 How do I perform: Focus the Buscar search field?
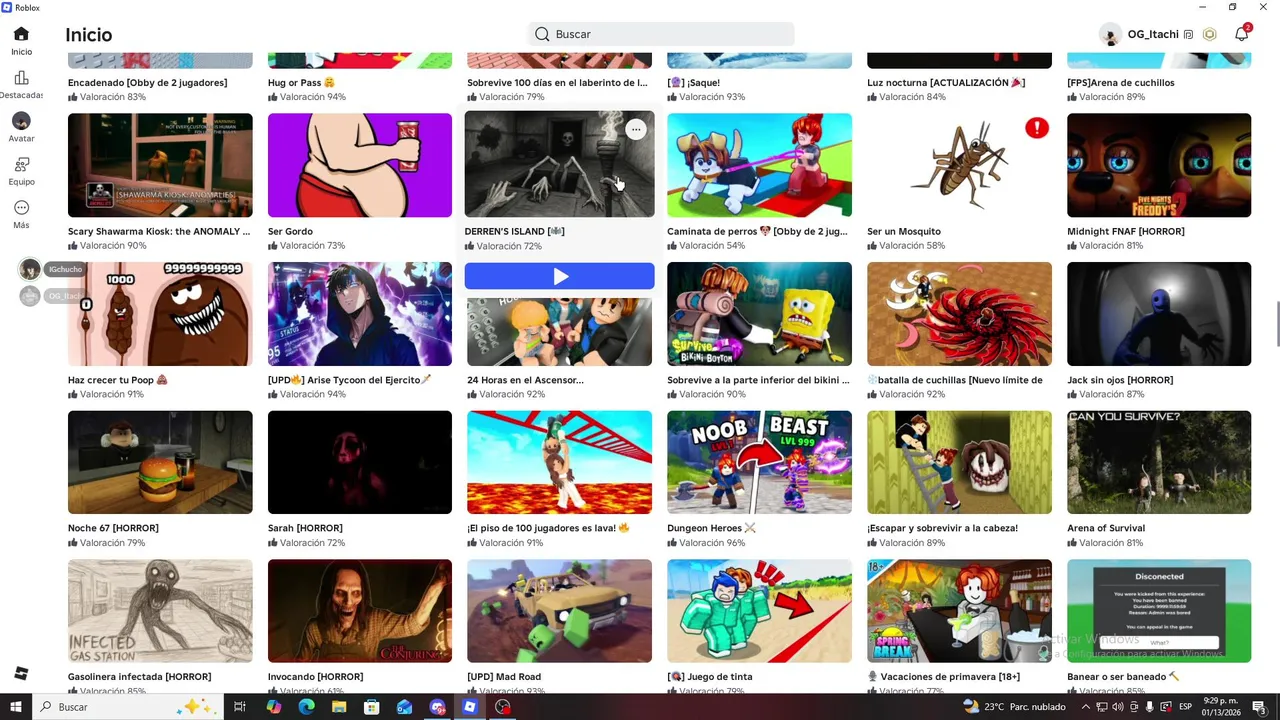pos(661,34)
